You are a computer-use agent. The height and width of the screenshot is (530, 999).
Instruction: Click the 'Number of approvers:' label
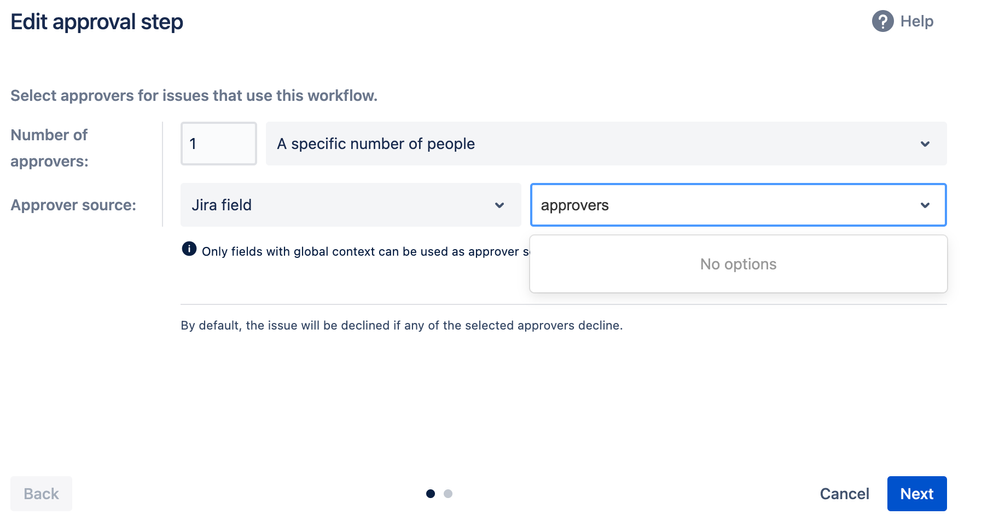click(50, 148)
